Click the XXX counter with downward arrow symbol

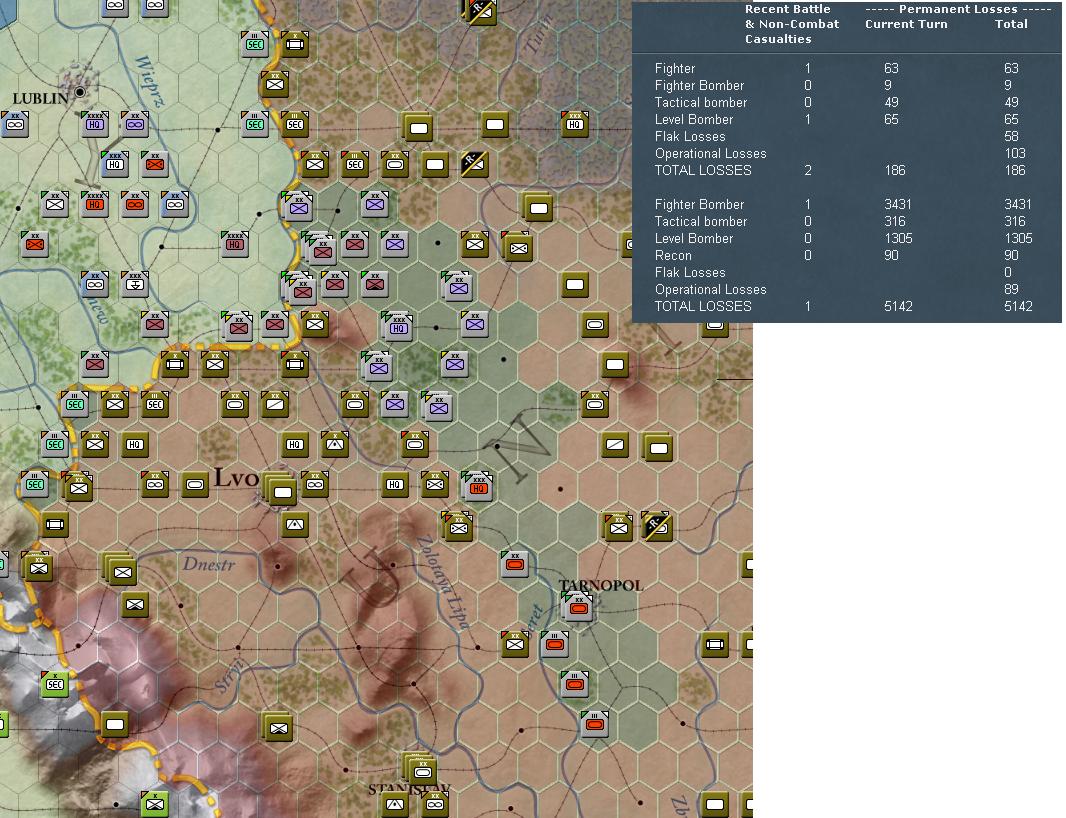[x=135, y=284]
